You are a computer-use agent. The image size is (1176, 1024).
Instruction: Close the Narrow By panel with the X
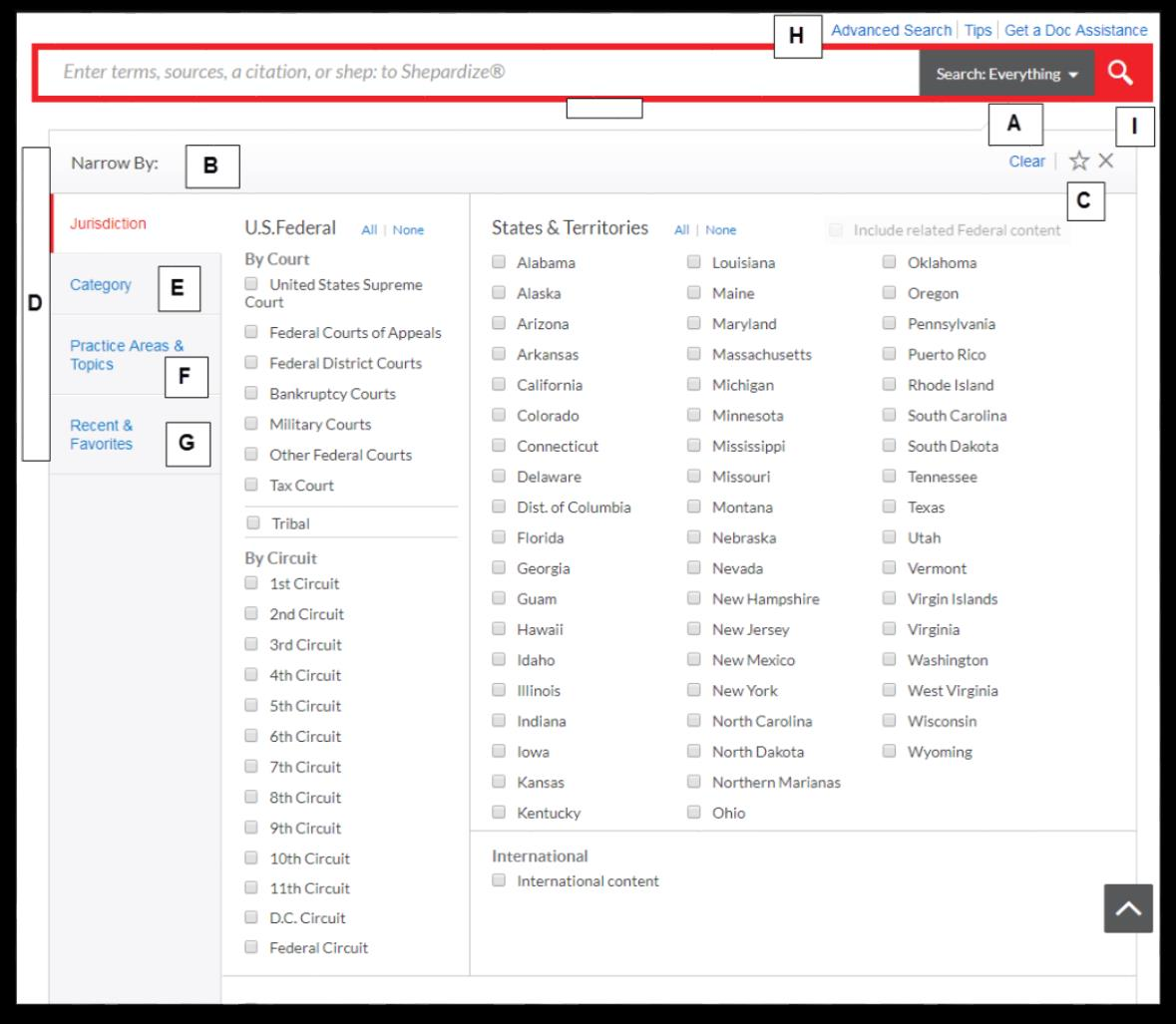coord(1105,161)
